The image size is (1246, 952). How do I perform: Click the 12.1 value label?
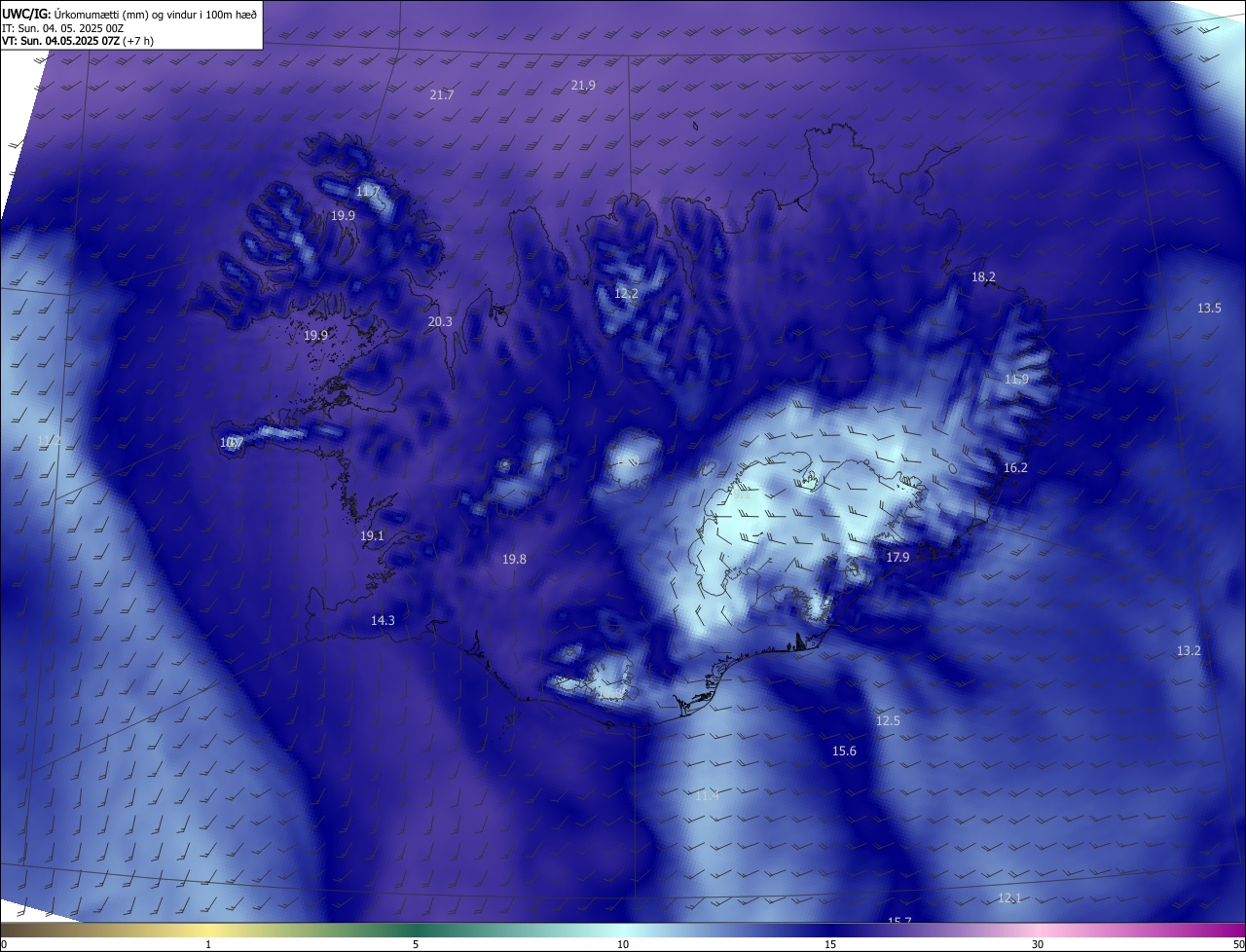pyautogui.click(x=1009, y=898)
